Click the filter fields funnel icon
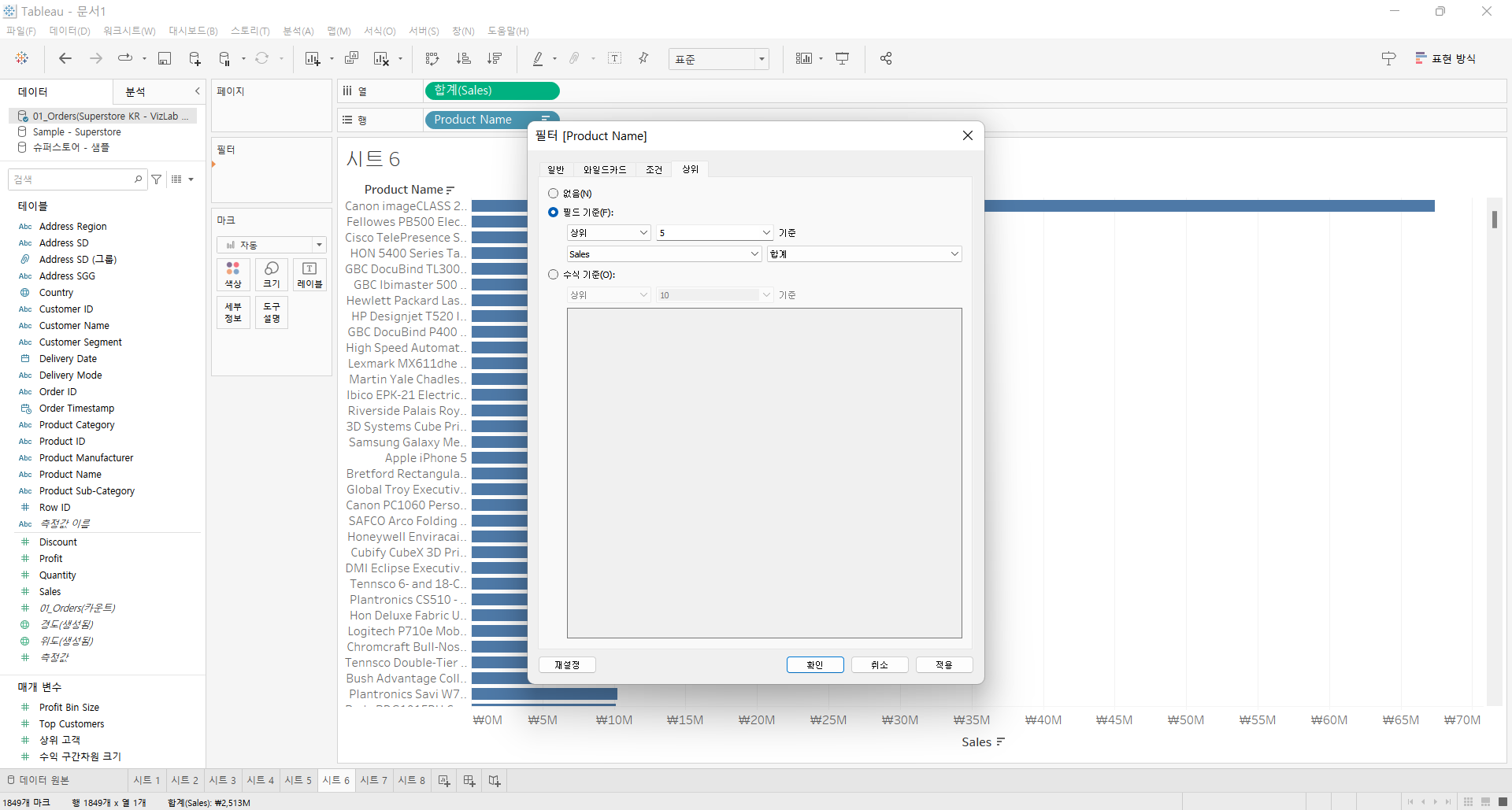The image size is (1512, 810). pos(157,179)
